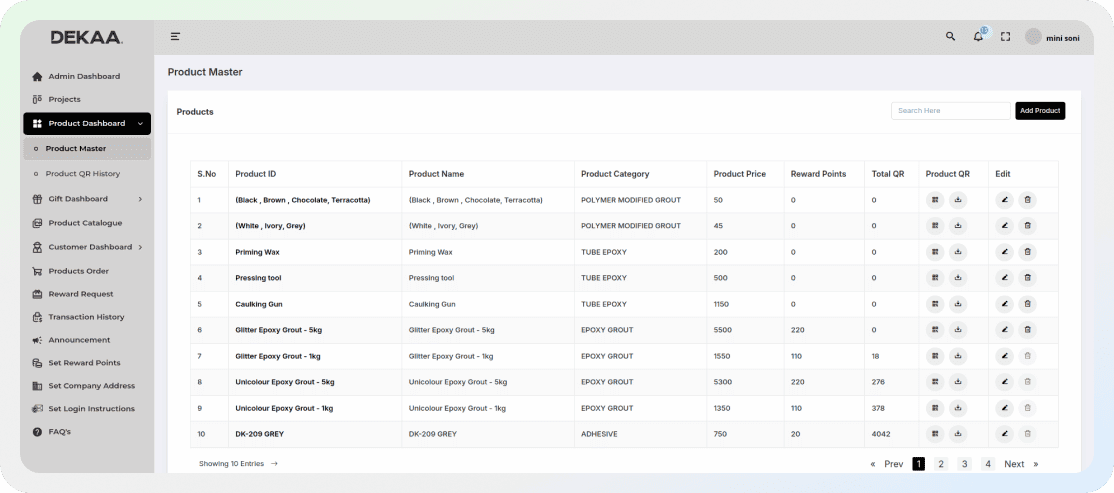The width and height of the screenshot is (1114, 493).
Task: Jump to last page double chevron
Action: click(1036, 464)
